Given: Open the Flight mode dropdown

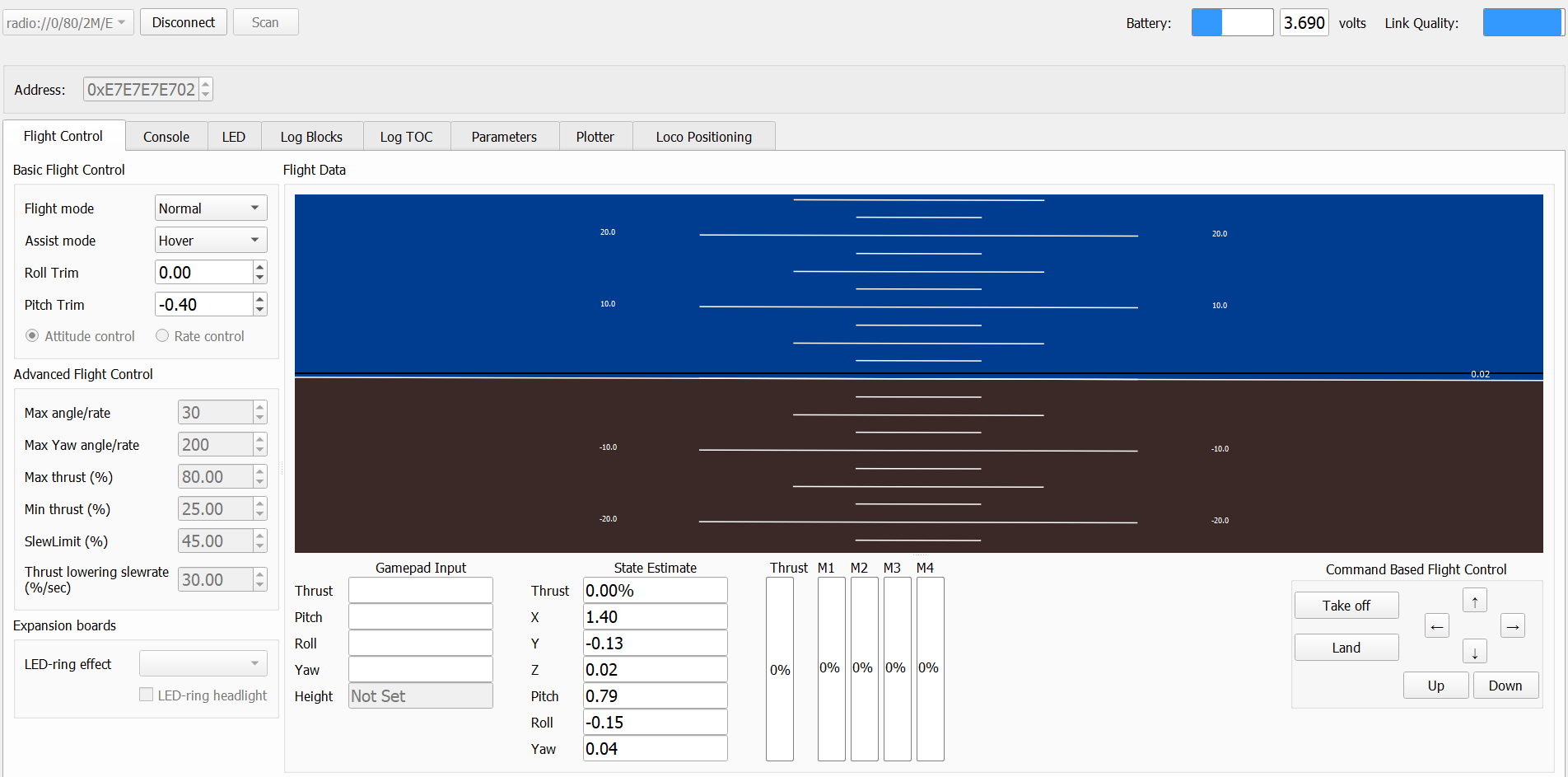Looking at the screenshot, I should (x=211, y=208).
